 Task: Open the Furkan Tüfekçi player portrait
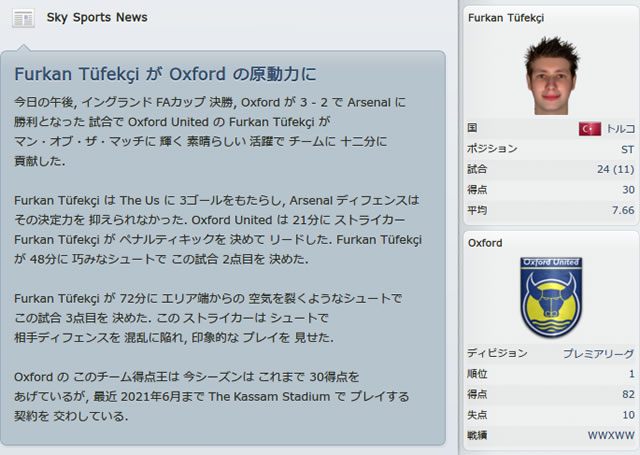click(551, 75)
